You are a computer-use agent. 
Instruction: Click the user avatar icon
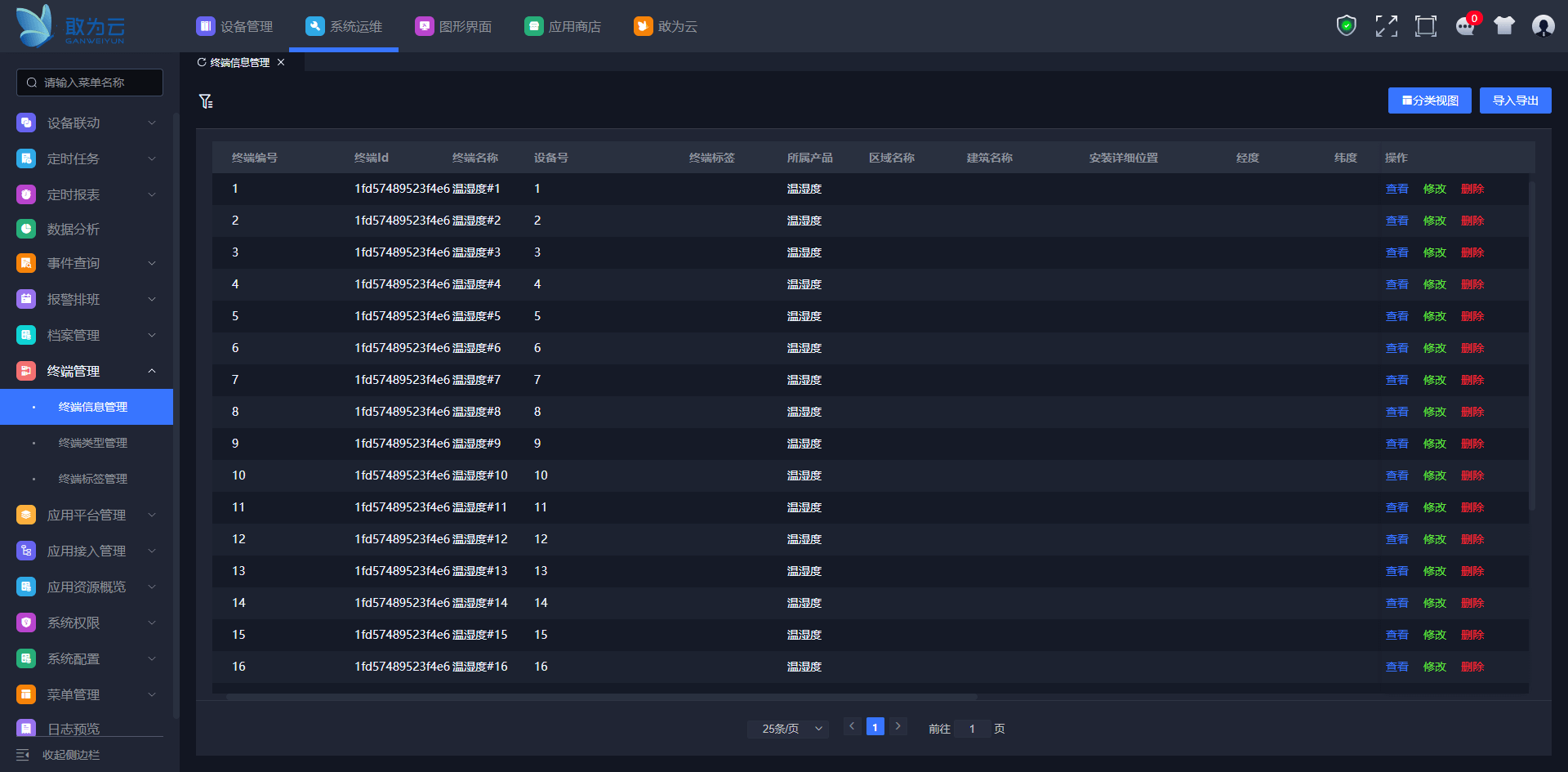coord(1543,26)
